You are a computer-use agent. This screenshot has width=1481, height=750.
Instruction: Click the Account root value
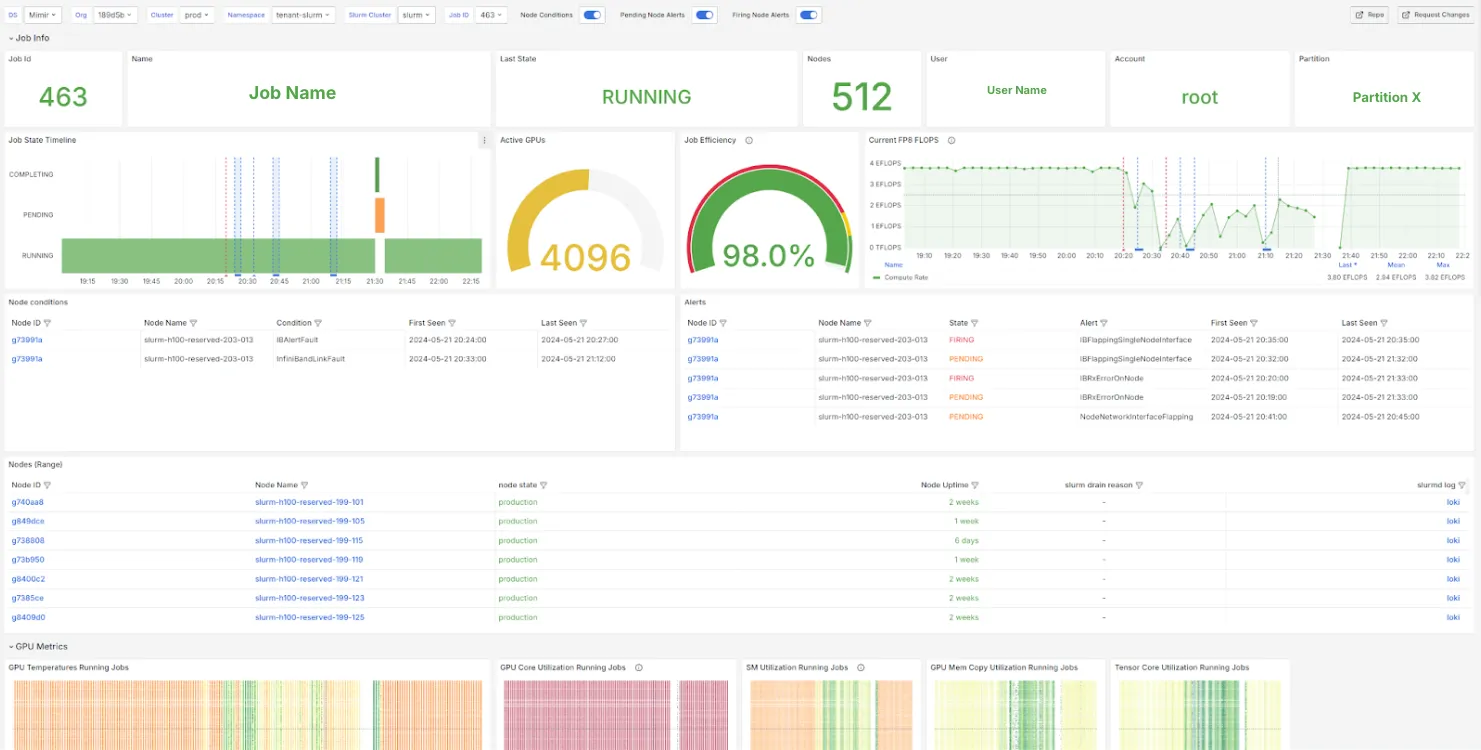click(1199, 97)
